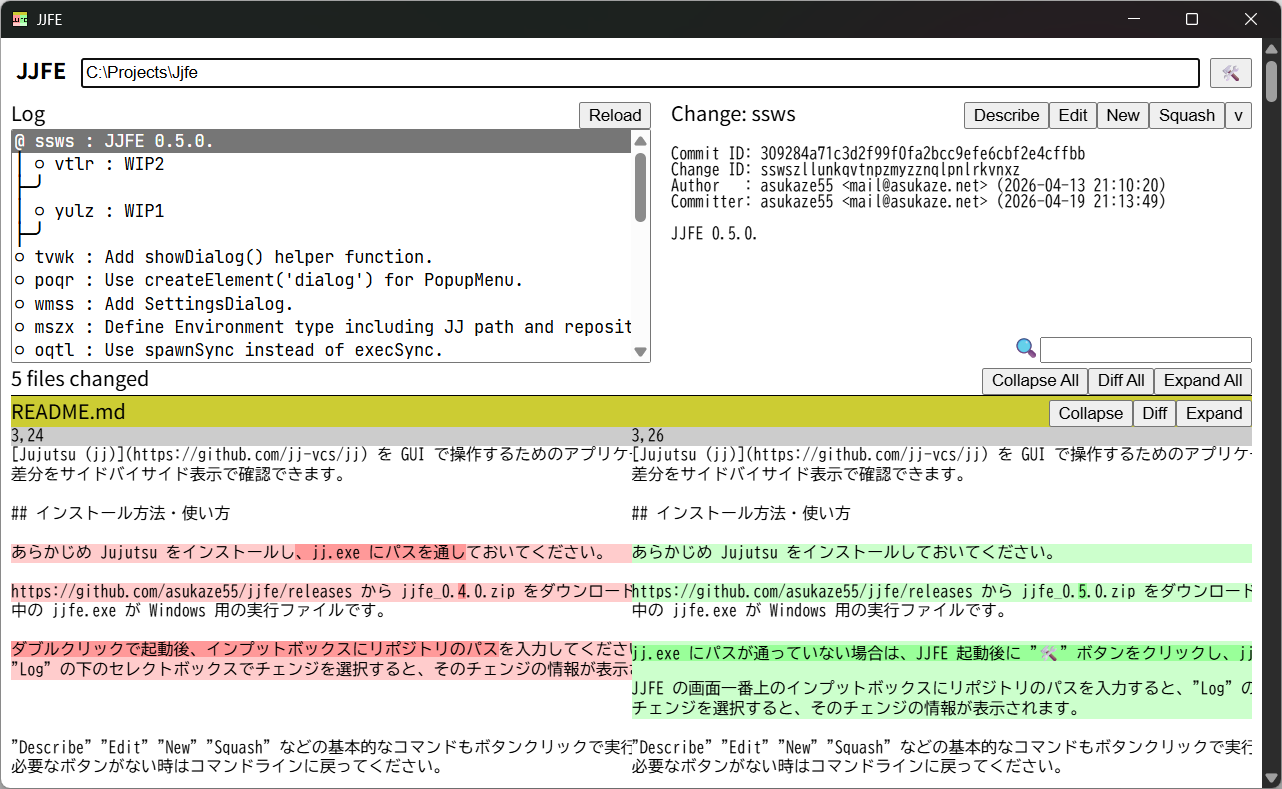The width and height of the screenshot is (1282, 789).
Task: Click the magnifying glass search icon
Action: pos(1025,348)
